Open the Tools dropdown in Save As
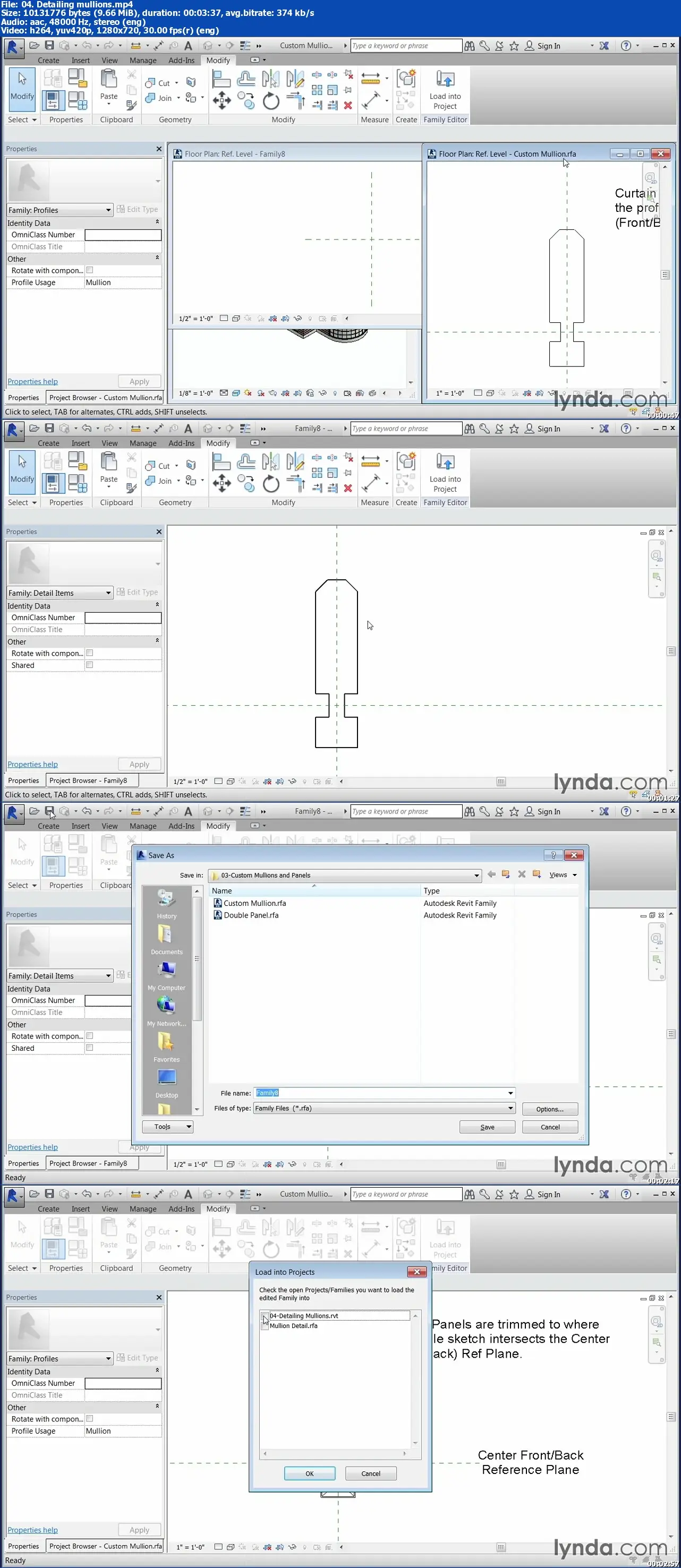681x1568 pixels. [167, 1127]
